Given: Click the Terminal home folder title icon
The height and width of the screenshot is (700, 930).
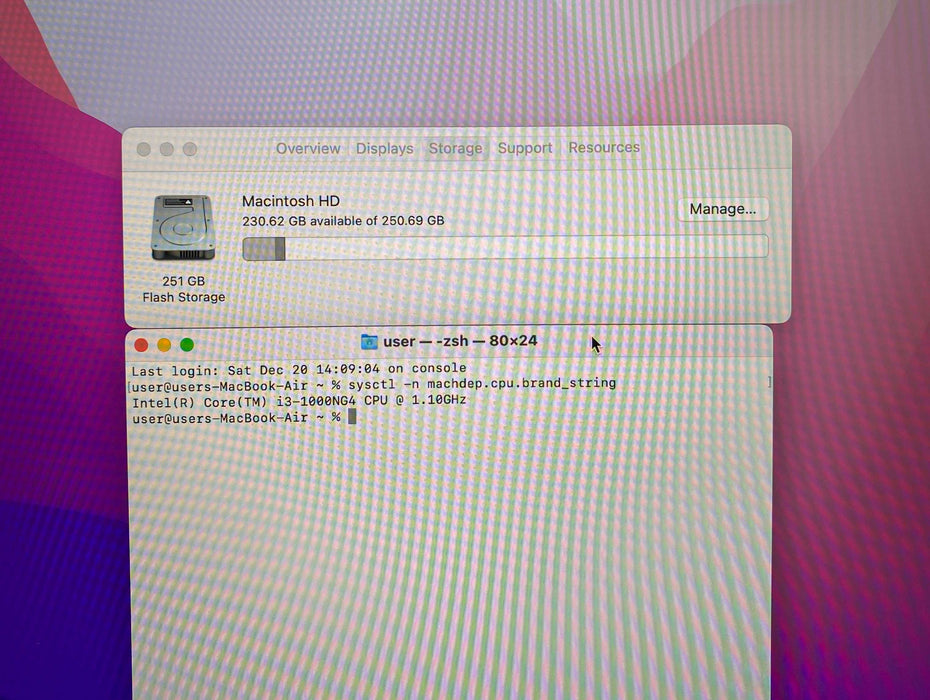Looking at the screenshot, I should [x=369, y=342].
